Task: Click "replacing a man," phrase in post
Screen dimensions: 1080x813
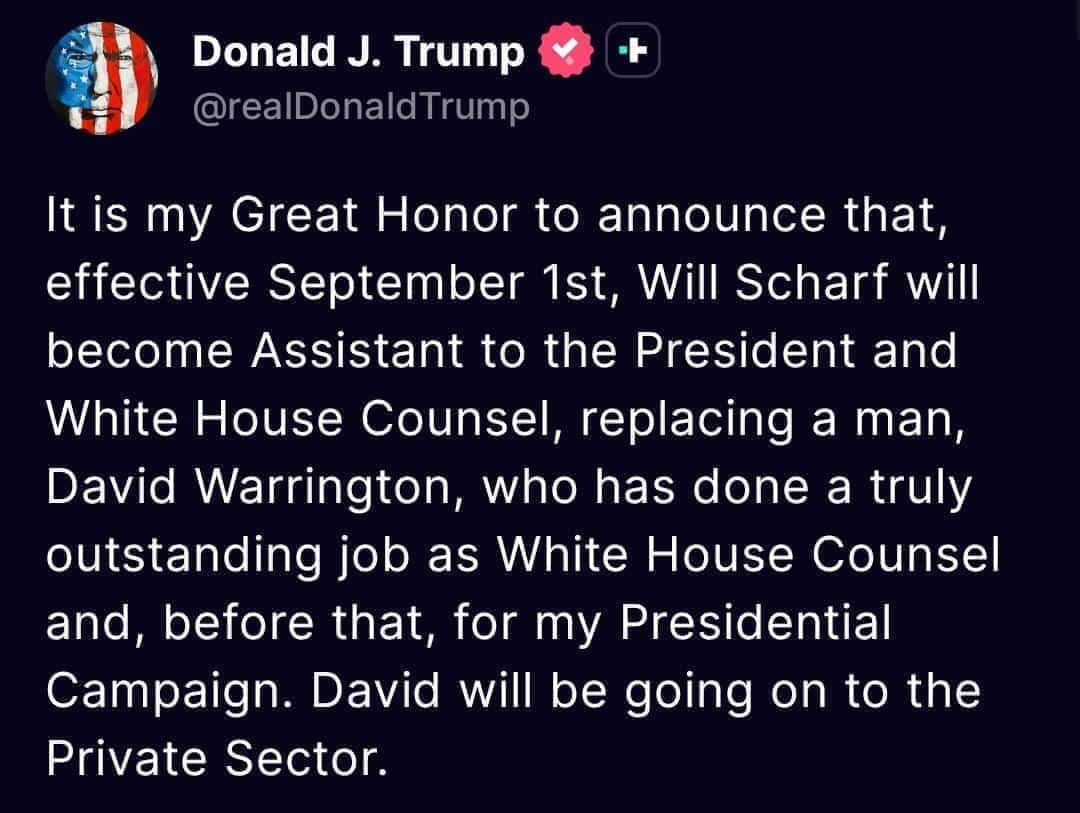Action: [x=772, y=420]
